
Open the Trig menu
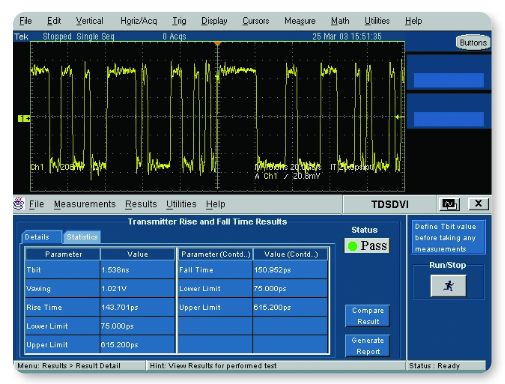pyautogui.click(x=179, y=21)
